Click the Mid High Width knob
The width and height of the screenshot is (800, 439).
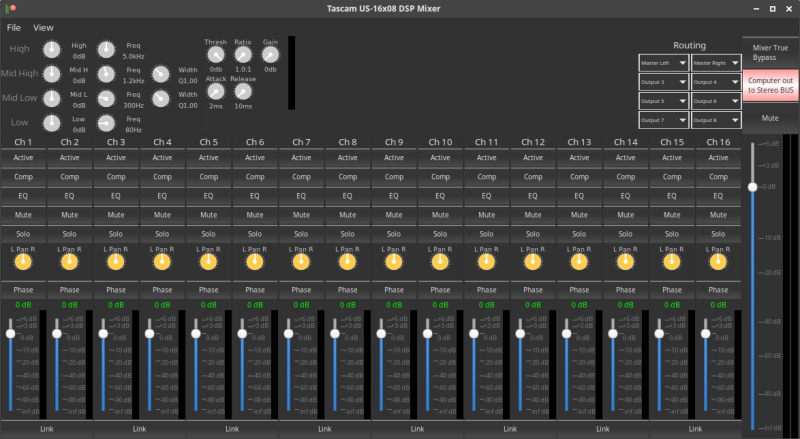(161, 74)
